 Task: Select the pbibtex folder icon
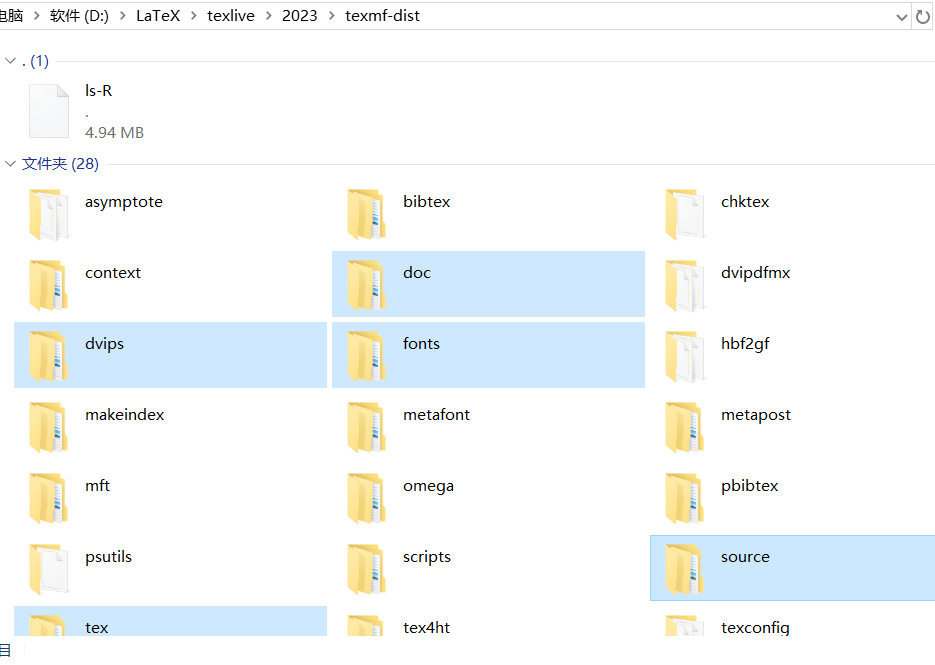[685, 498]
